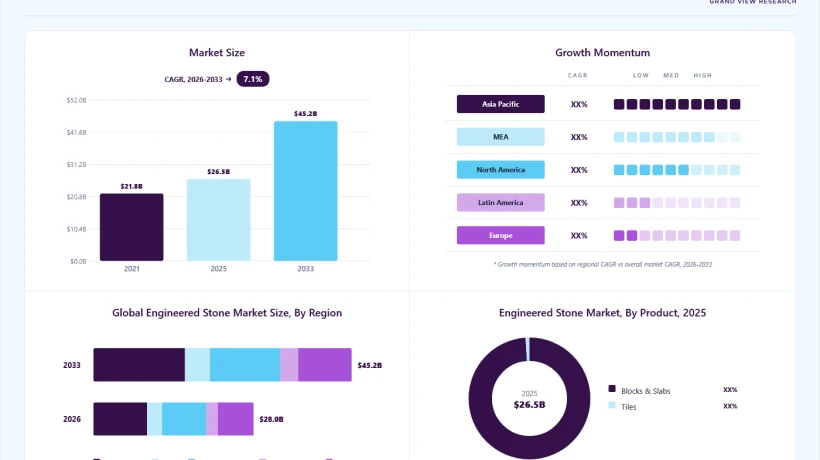This screenshot has height=460, width=820.
Task: Click the Asia Pacific XX% CAGR value
Action: point(579,105)
